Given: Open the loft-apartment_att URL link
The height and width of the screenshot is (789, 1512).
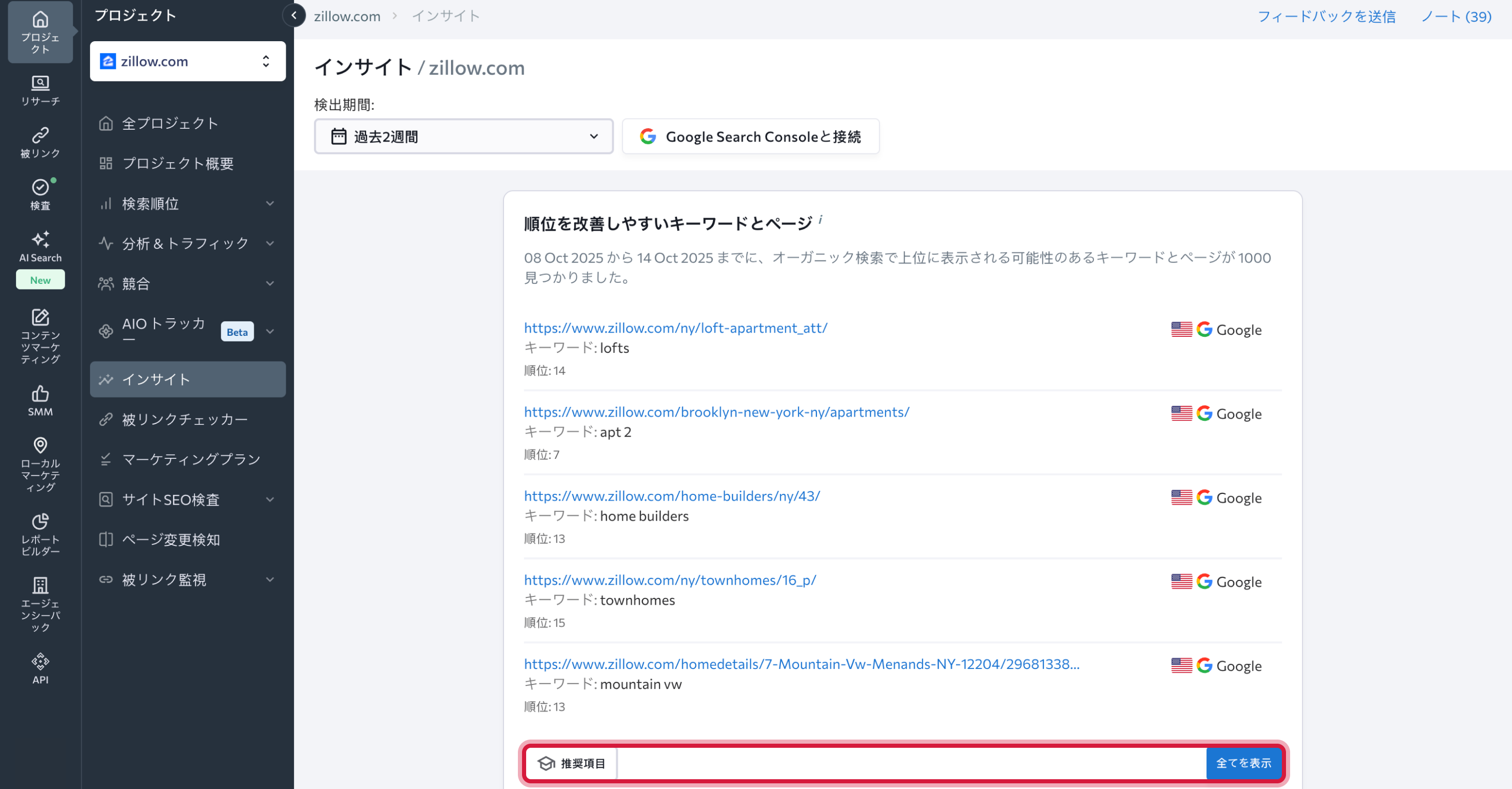Looking at the screenshot, I should click(x=675, y=328).
